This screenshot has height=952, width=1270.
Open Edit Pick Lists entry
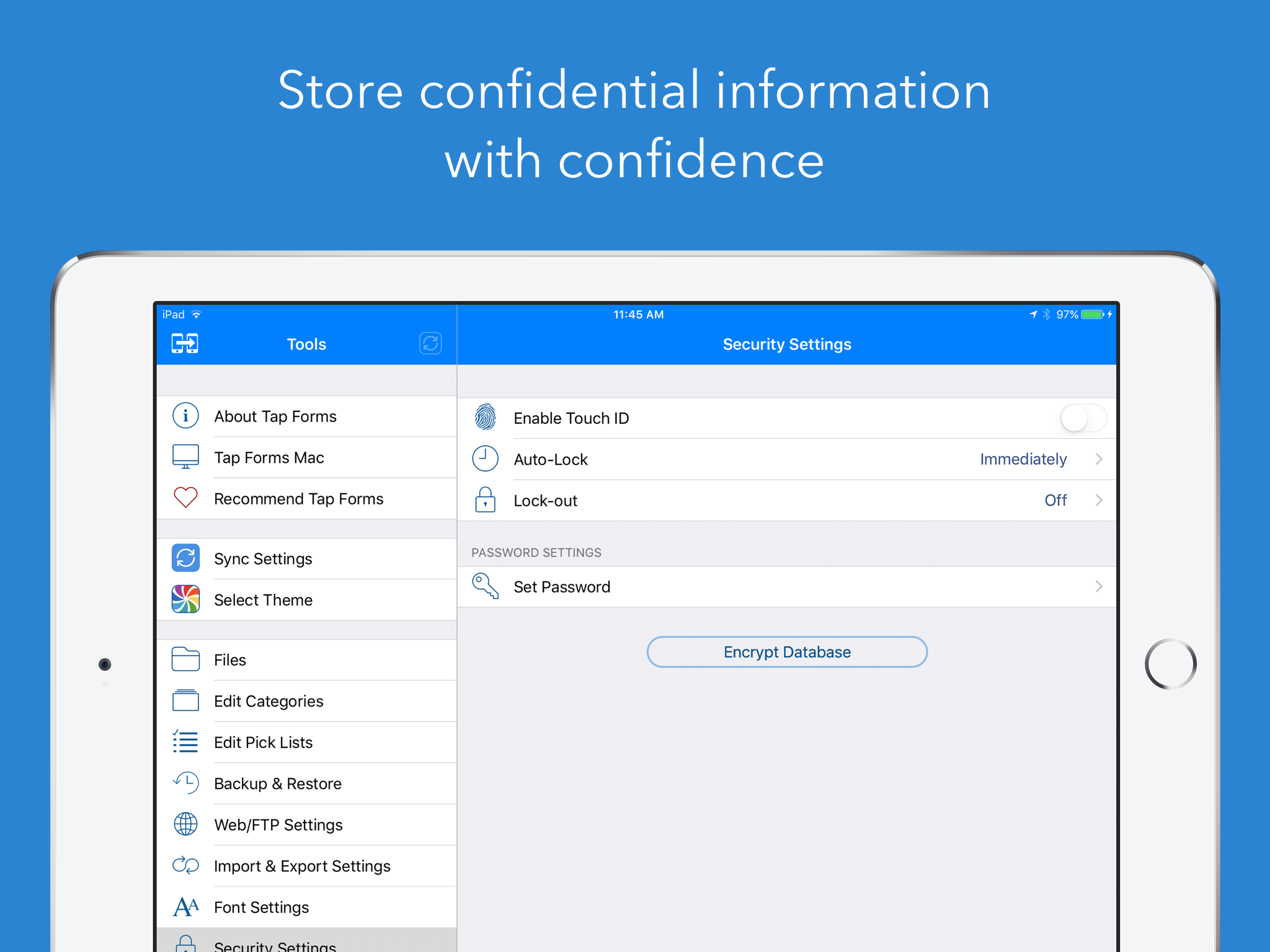263,743
